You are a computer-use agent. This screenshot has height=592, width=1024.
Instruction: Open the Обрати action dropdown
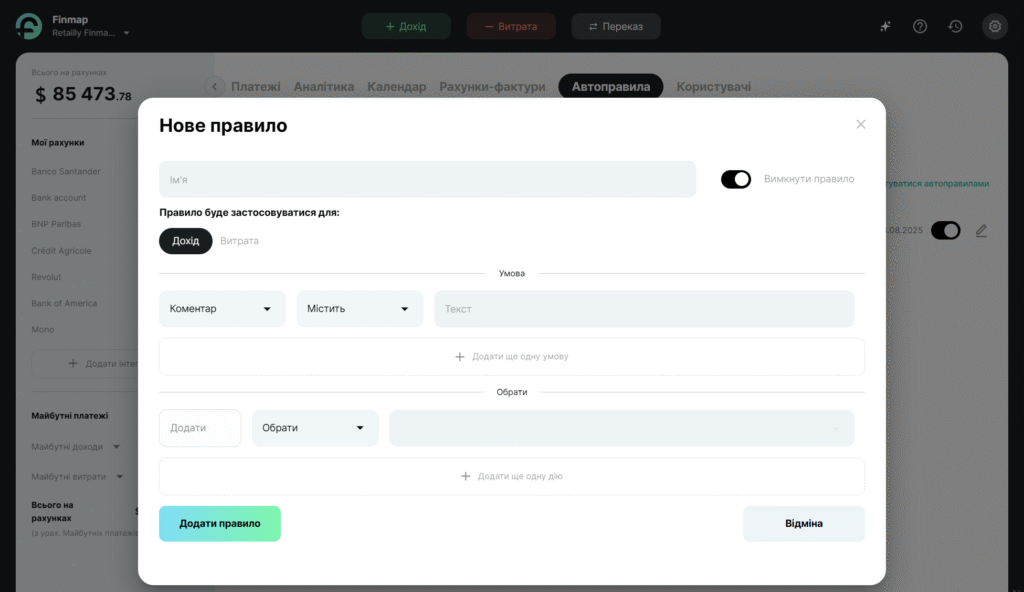(315, 428)
